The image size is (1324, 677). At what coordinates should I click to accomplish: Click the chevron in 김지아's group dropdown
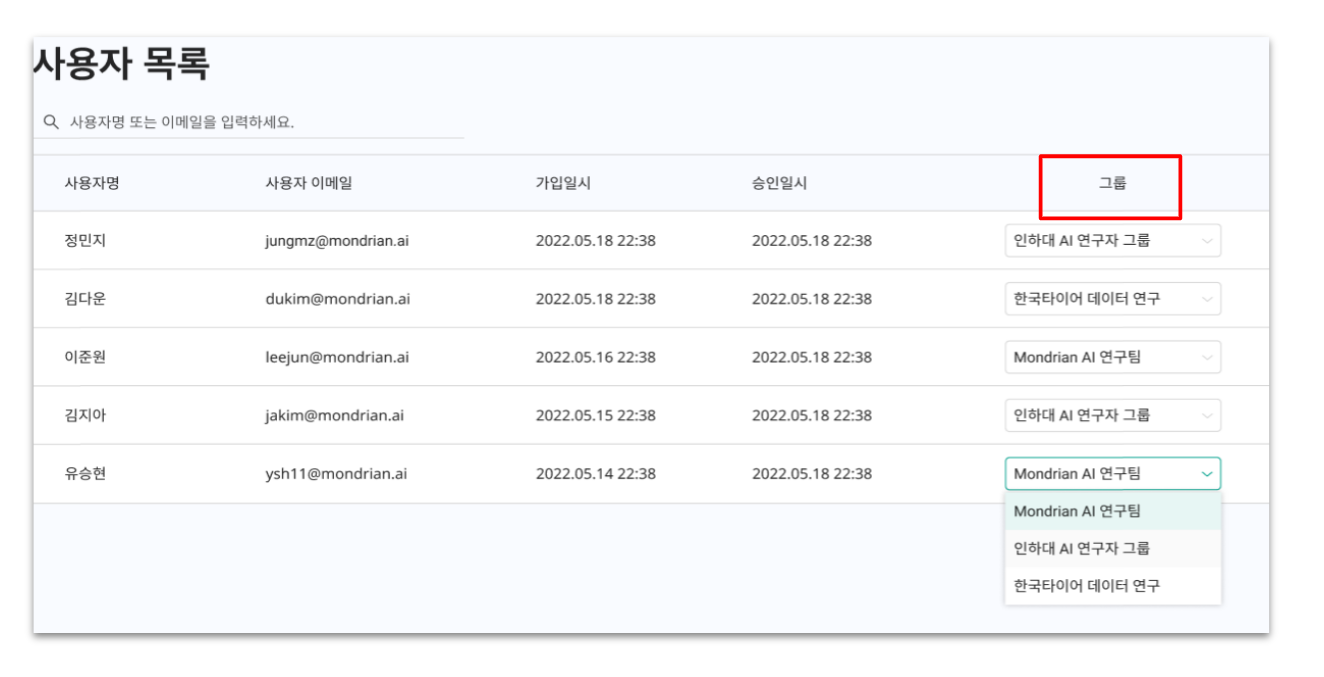(1207, 416)
